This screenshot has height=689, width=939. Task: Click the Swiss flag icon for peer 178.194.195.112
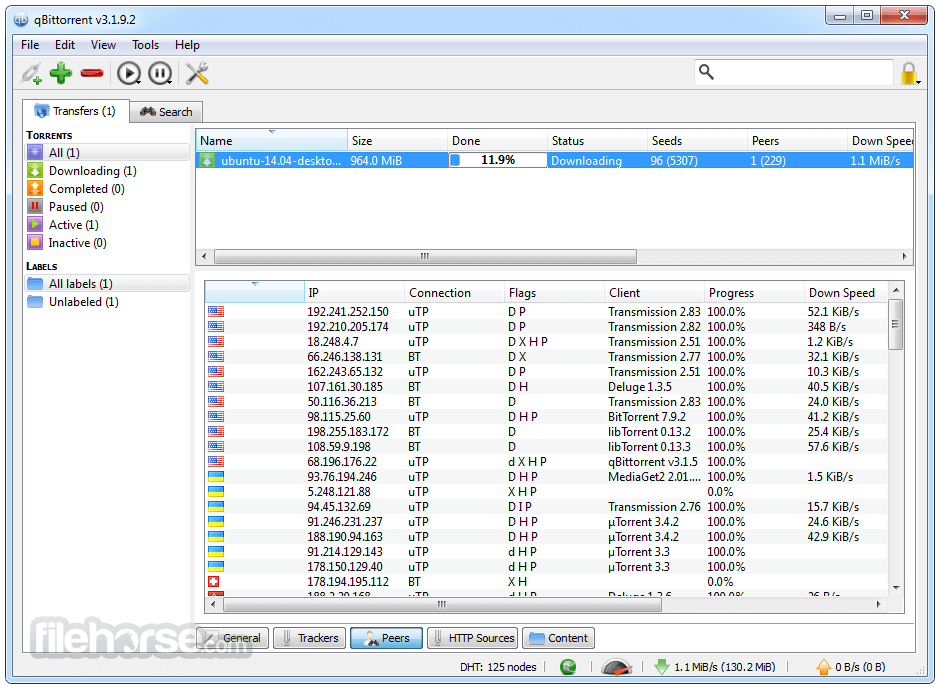213,581
